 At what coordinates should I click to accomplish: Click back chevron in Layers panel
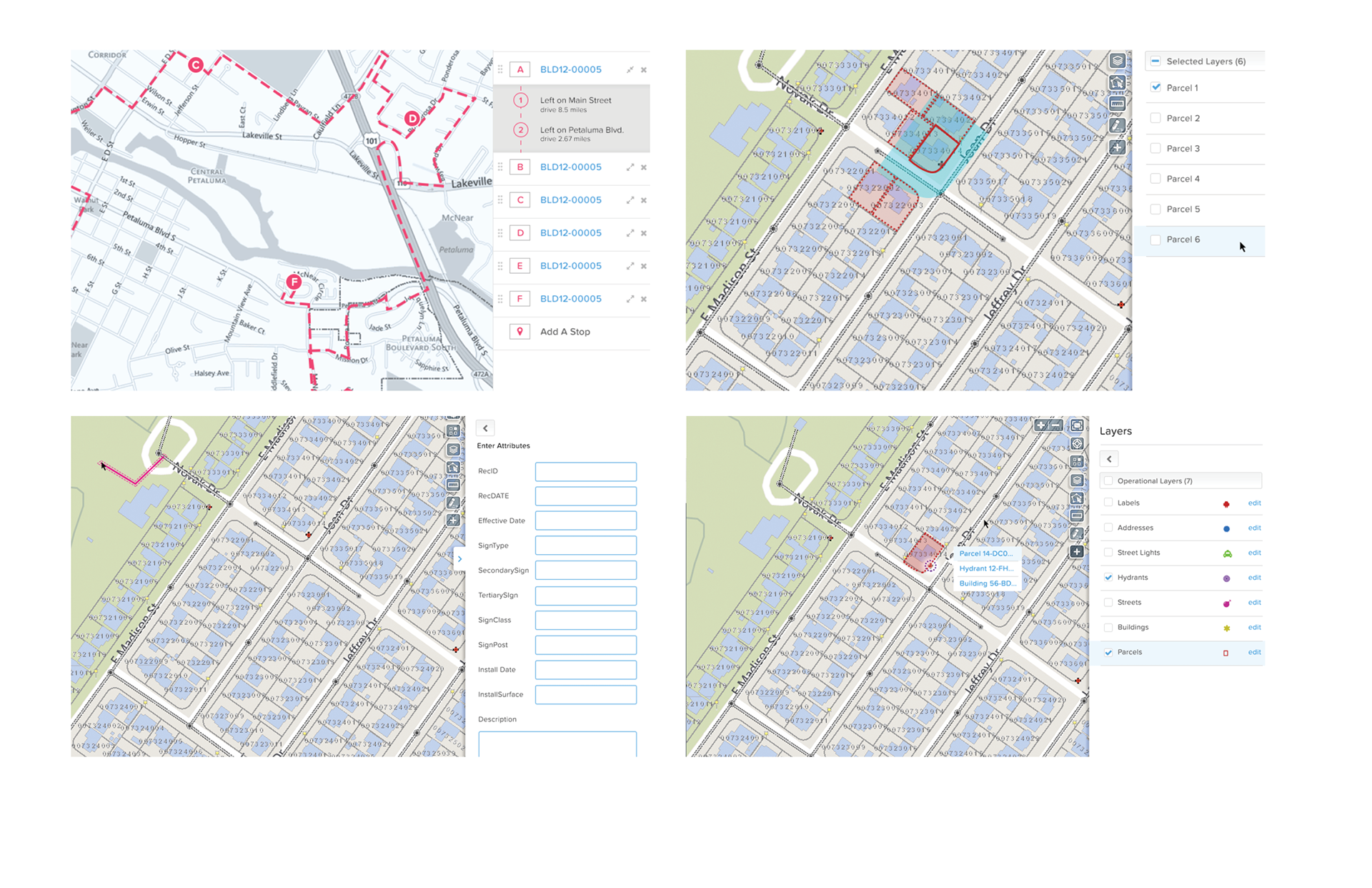(1109, 459)
